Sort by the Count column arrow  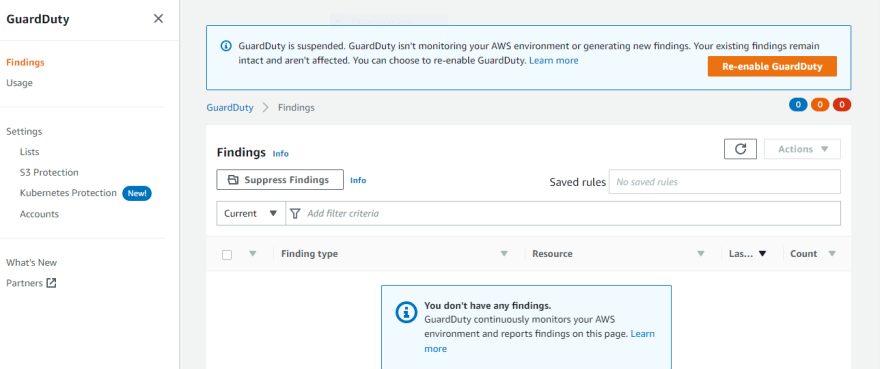pyautogui.click(x=832, y=254)
